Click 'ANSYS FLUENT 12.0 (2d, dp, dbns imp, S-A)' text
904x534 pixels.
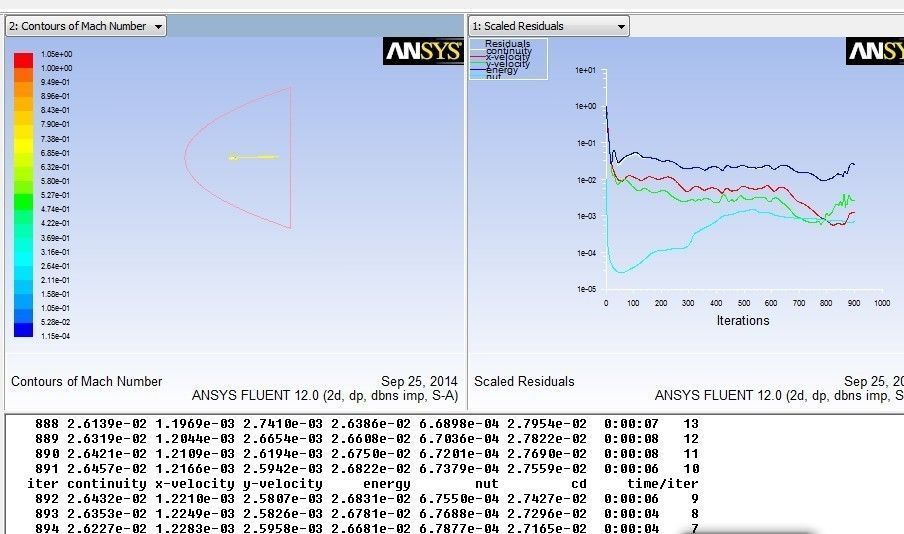coord(325,396)
